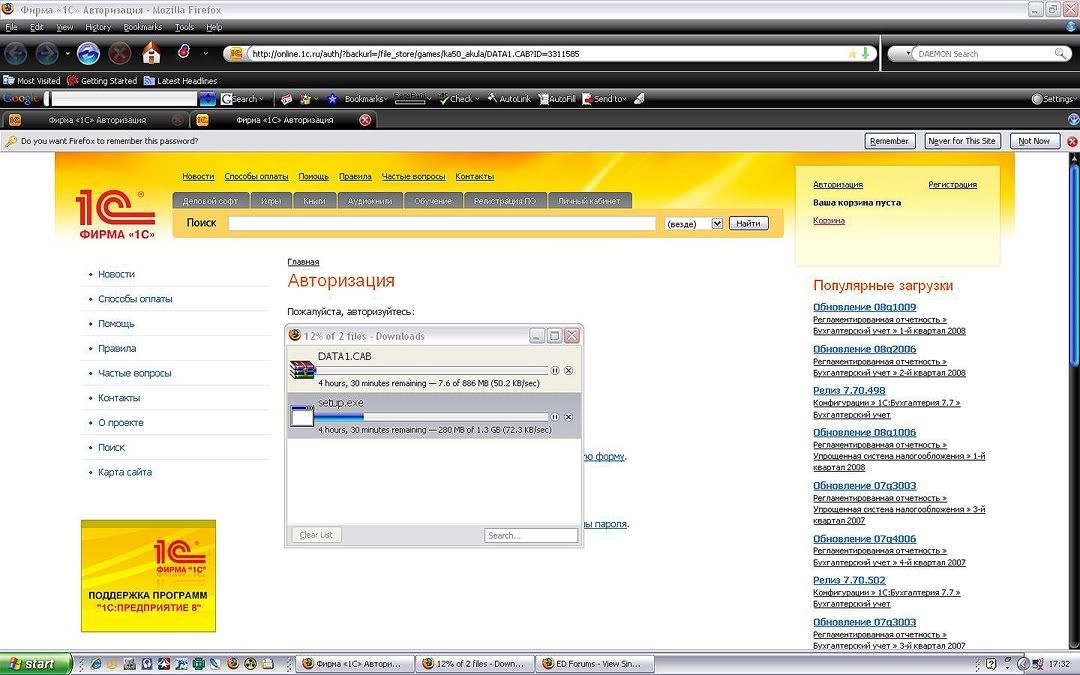Switch to the Игры site tab
Image resolution: width=1080 pixels, height=675 pixels.
(x=271, y=201)
